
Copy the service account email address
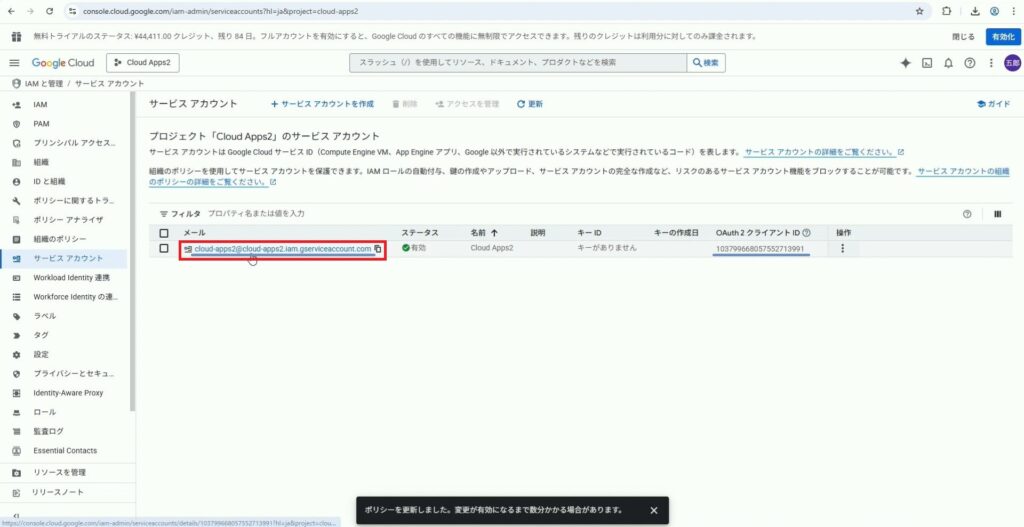click(x=378, y=249)
